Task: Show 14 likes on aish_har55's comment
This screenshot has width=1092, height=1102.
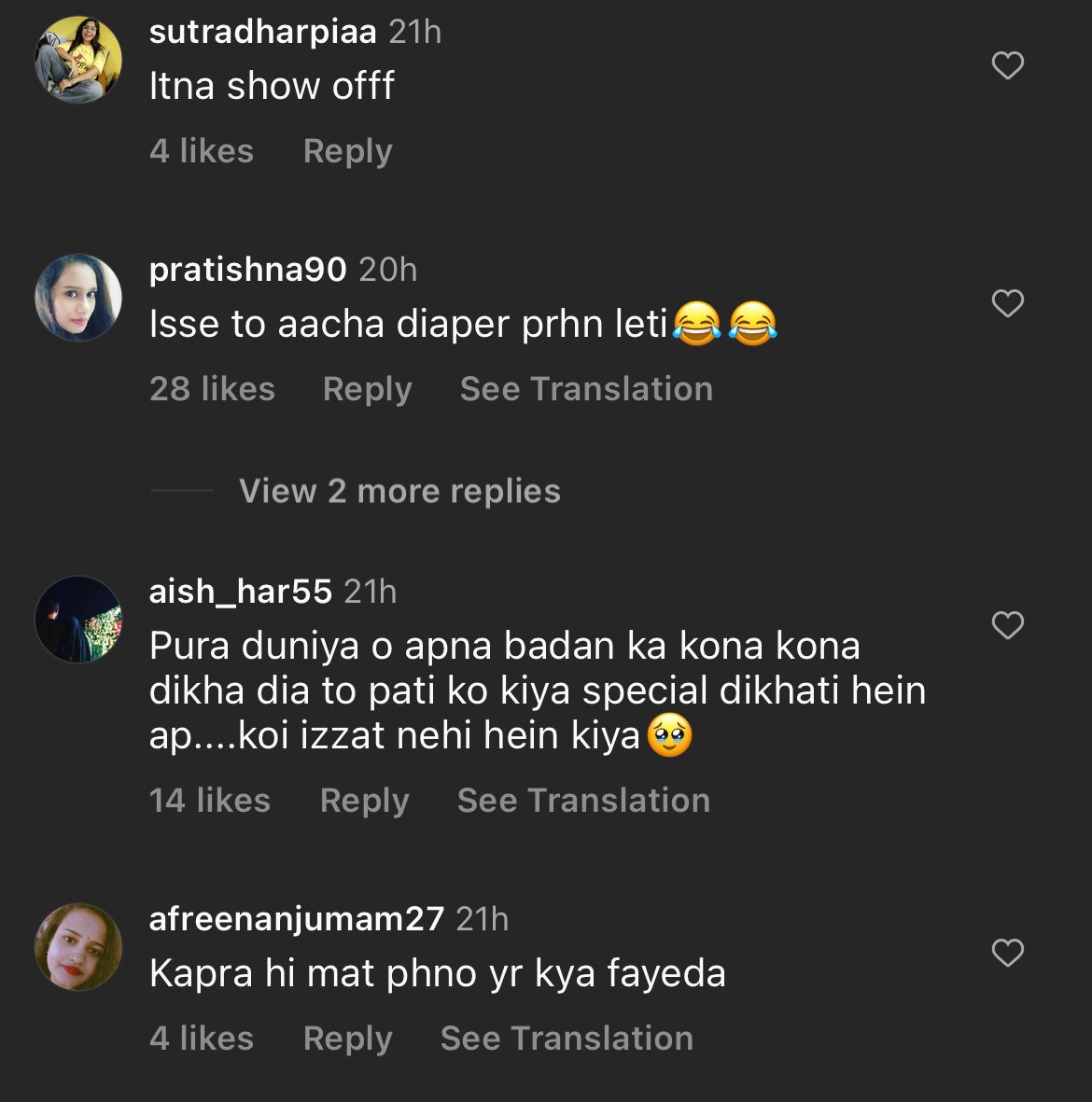Action: 209,801
